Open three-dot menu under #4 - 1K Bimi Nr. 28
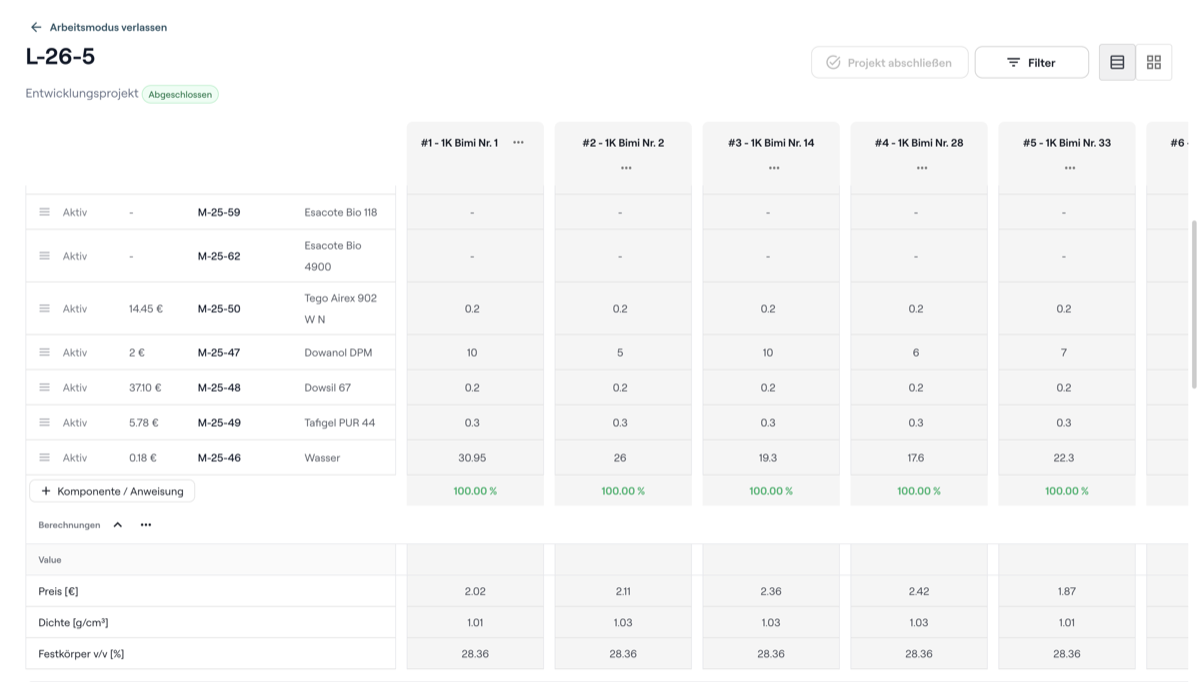The height and width of the screenshot is (682, 1200). 922,167
